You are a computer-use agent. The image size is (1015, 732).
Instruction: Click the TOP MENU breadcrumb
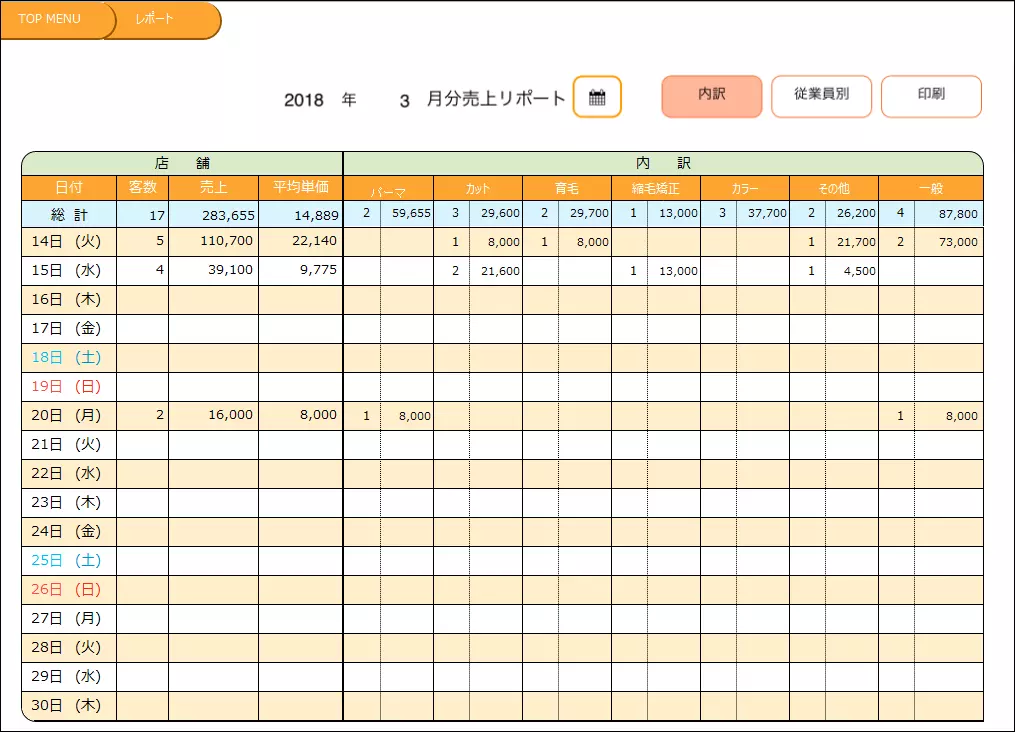click(x=50, y=19)
